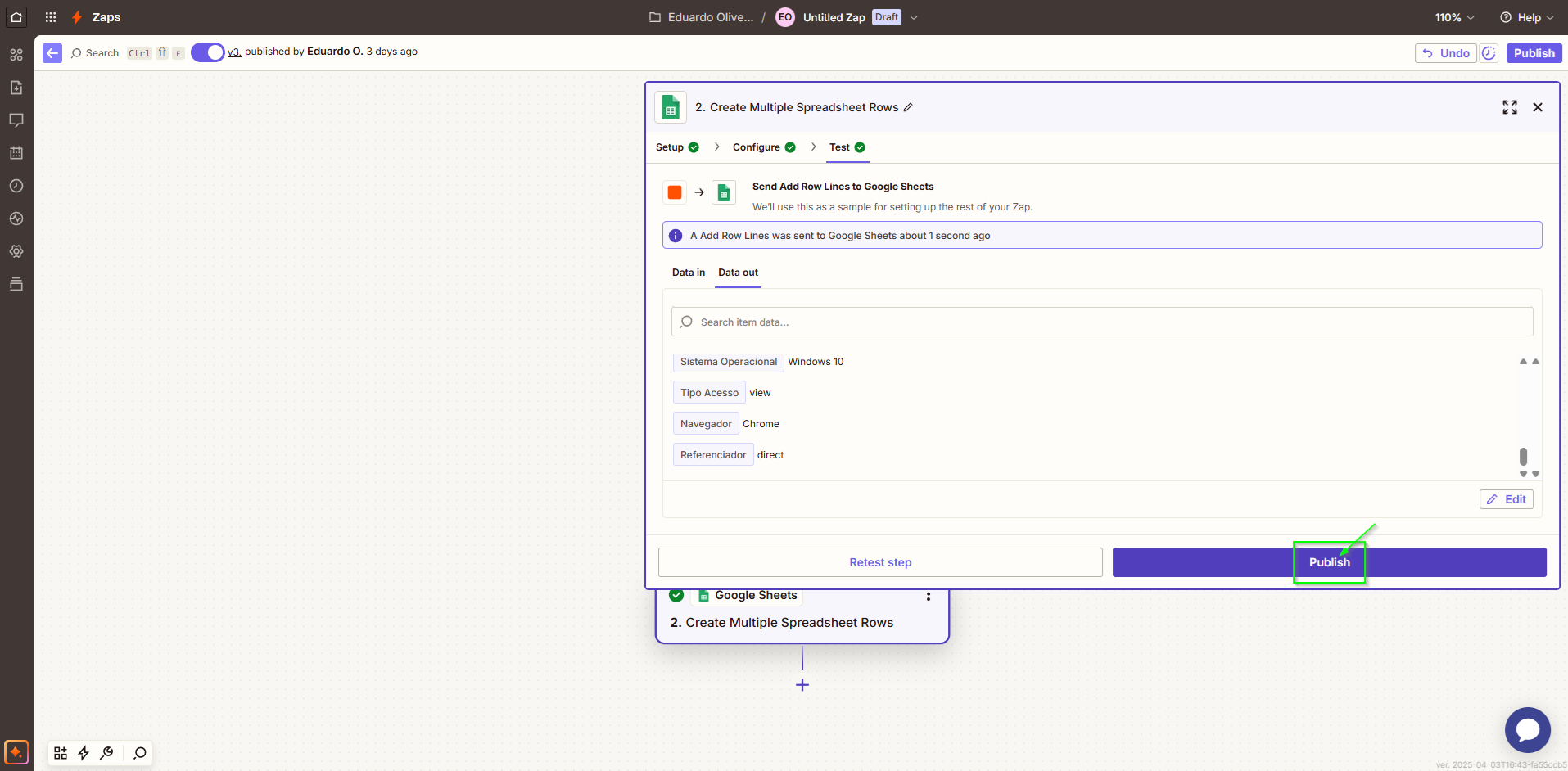Screen dimensions: 1568x771
Task: Rename step using the pencil icon
Action: point(908,107)
